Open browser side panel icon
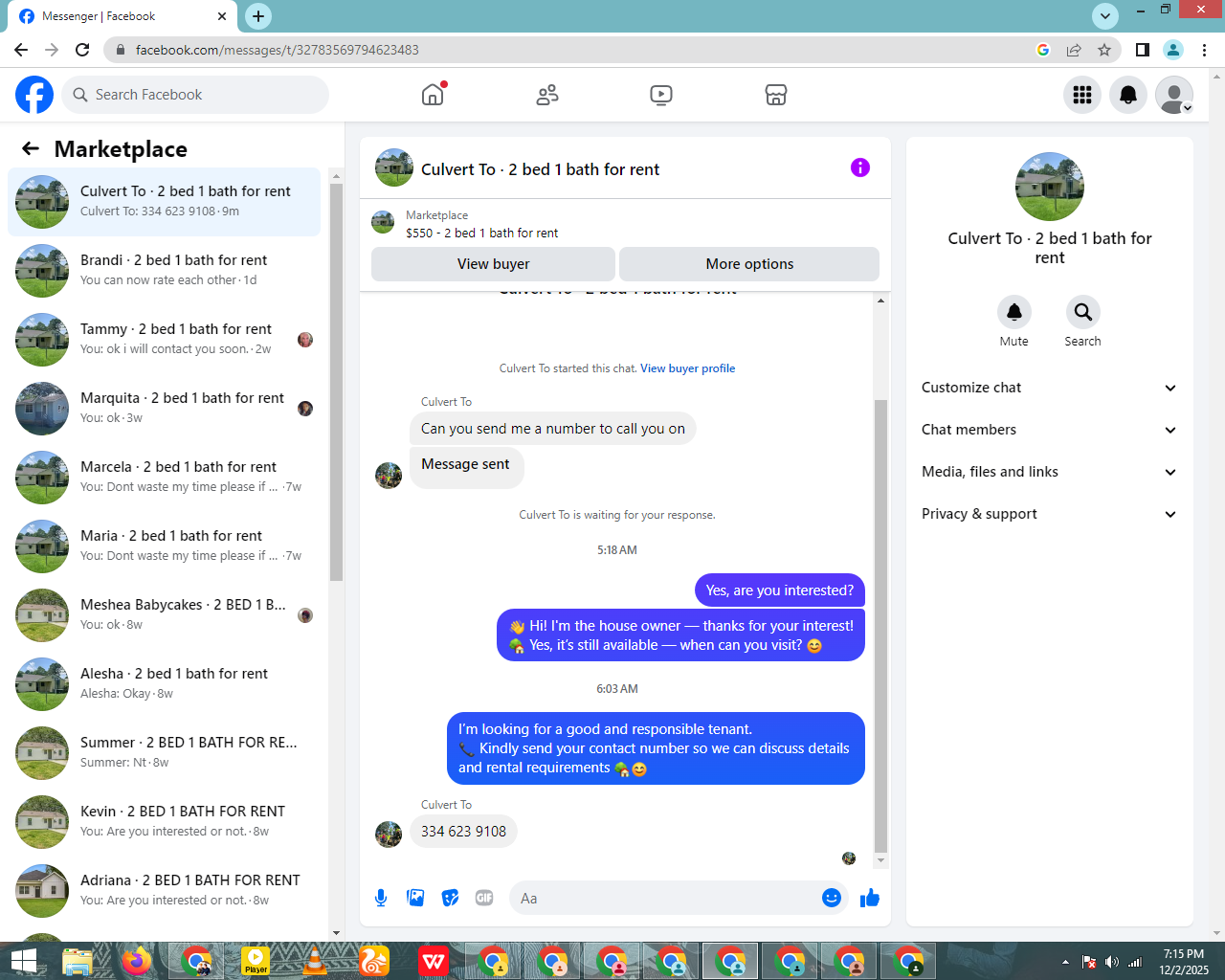The height and width of the screenshot is (980, 1225). 1143,50
